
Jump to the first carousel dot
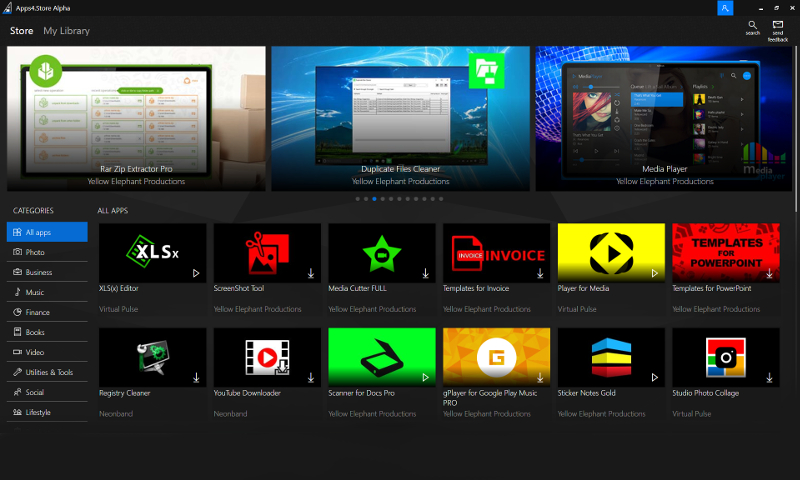(358, 199)
